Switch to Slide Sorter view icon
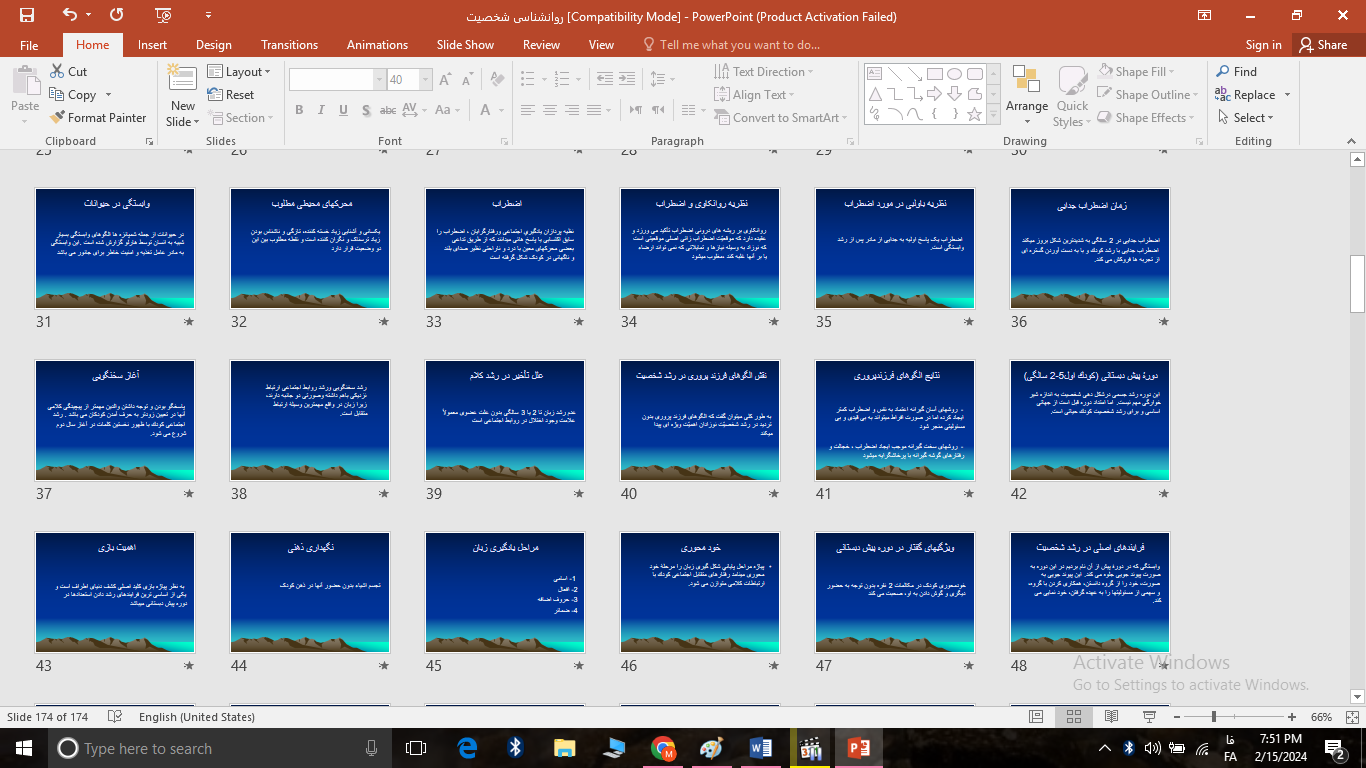The height and width of the screenshot is (768, 1366). pyautogui.click(x=1073, y=717)
